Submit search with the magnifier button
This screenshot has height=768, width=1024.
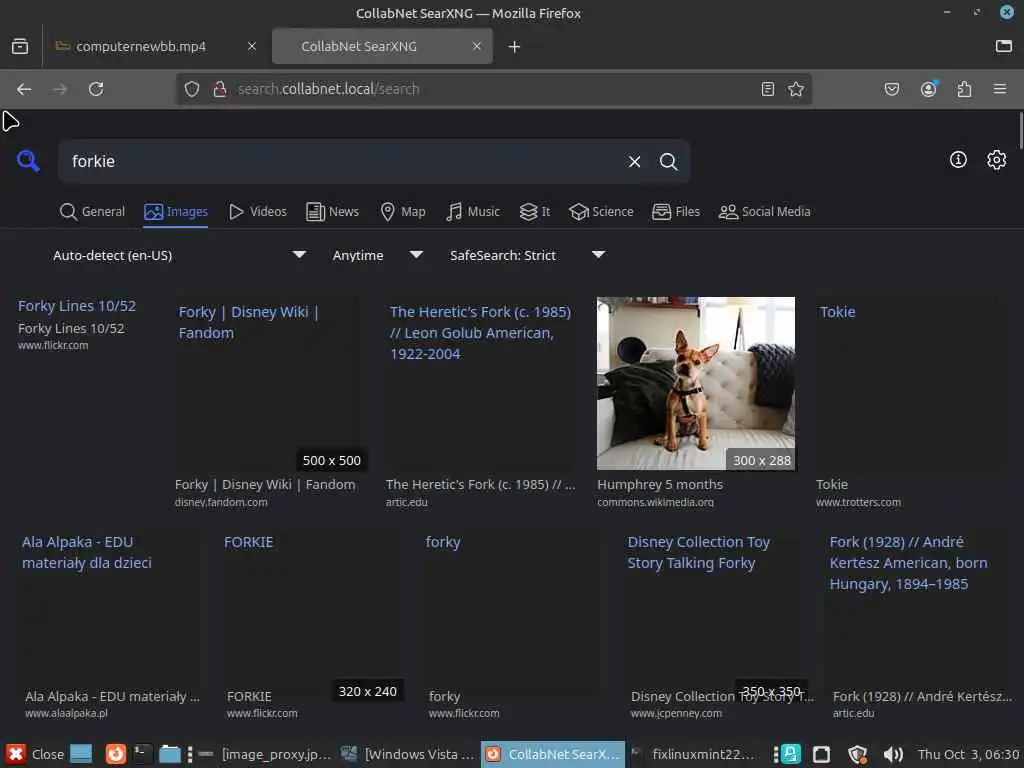tap(668, 161)
